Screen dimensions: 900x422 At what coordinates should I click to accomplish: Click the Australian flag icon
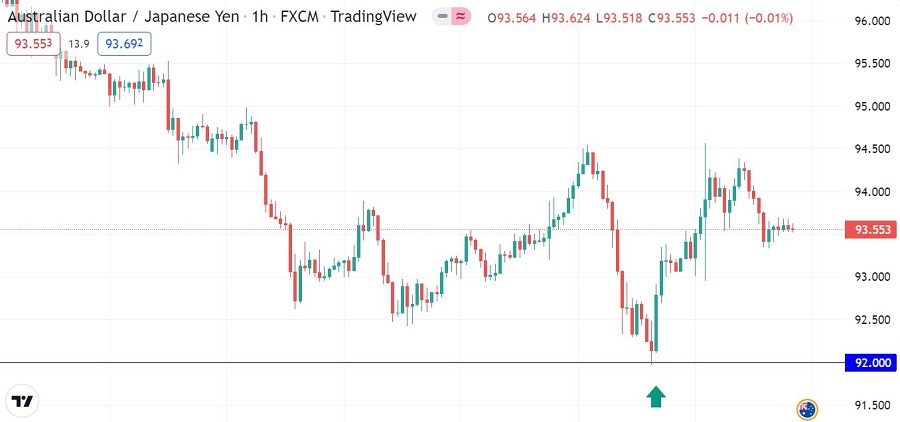click(x=807, y=408)
